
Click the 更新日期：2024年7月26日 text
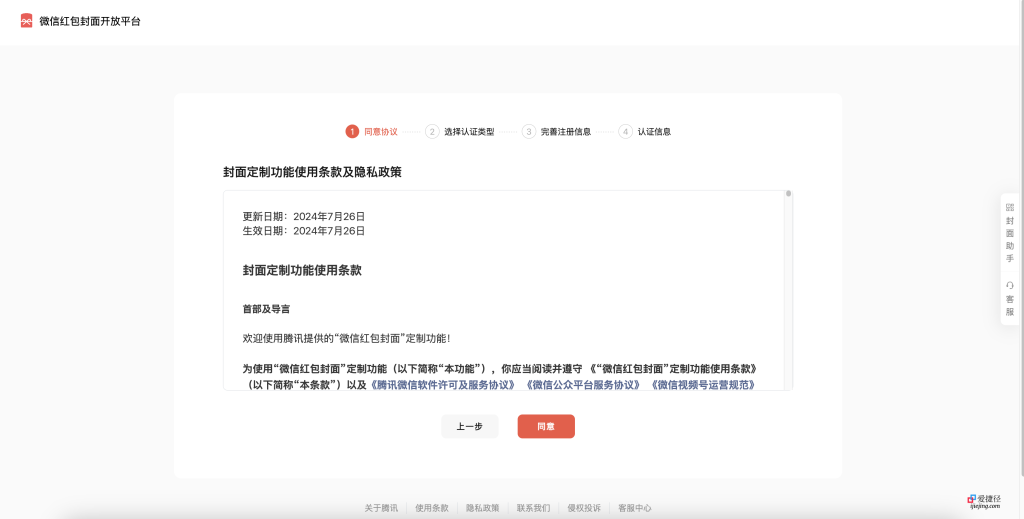[x=304, y=217]
